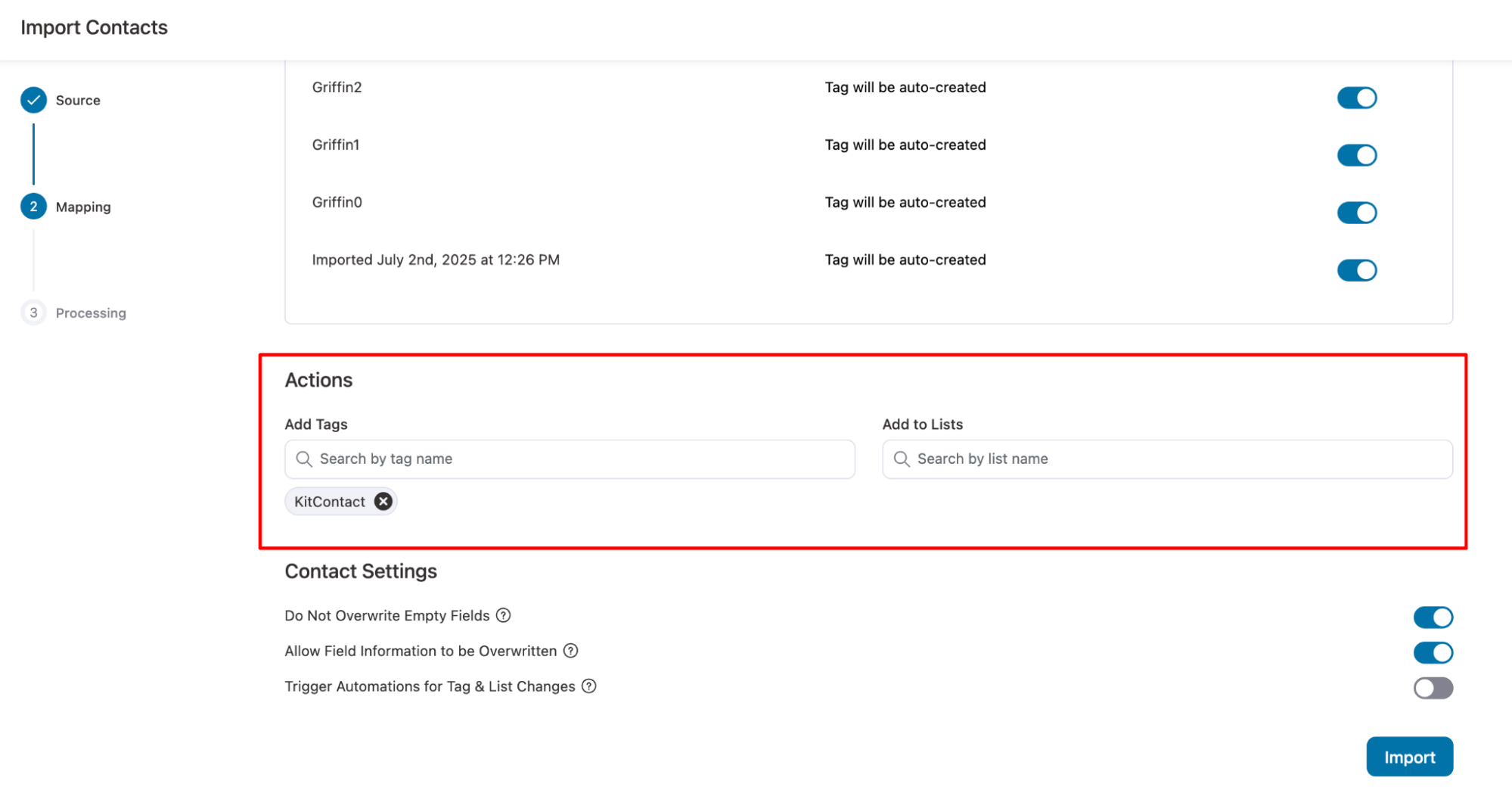
Task: Go to the Source step label
Action: 78,101
